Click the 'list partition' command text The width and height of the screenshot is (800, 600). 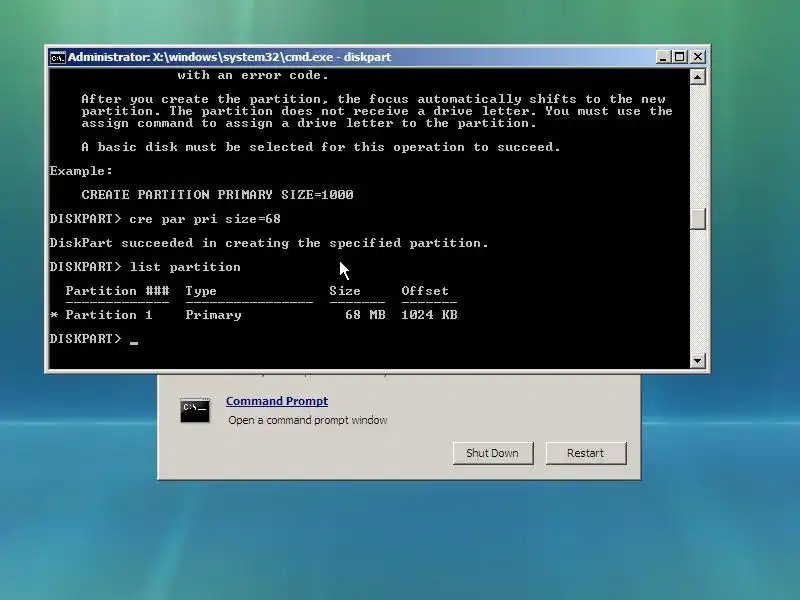point(185,267)
